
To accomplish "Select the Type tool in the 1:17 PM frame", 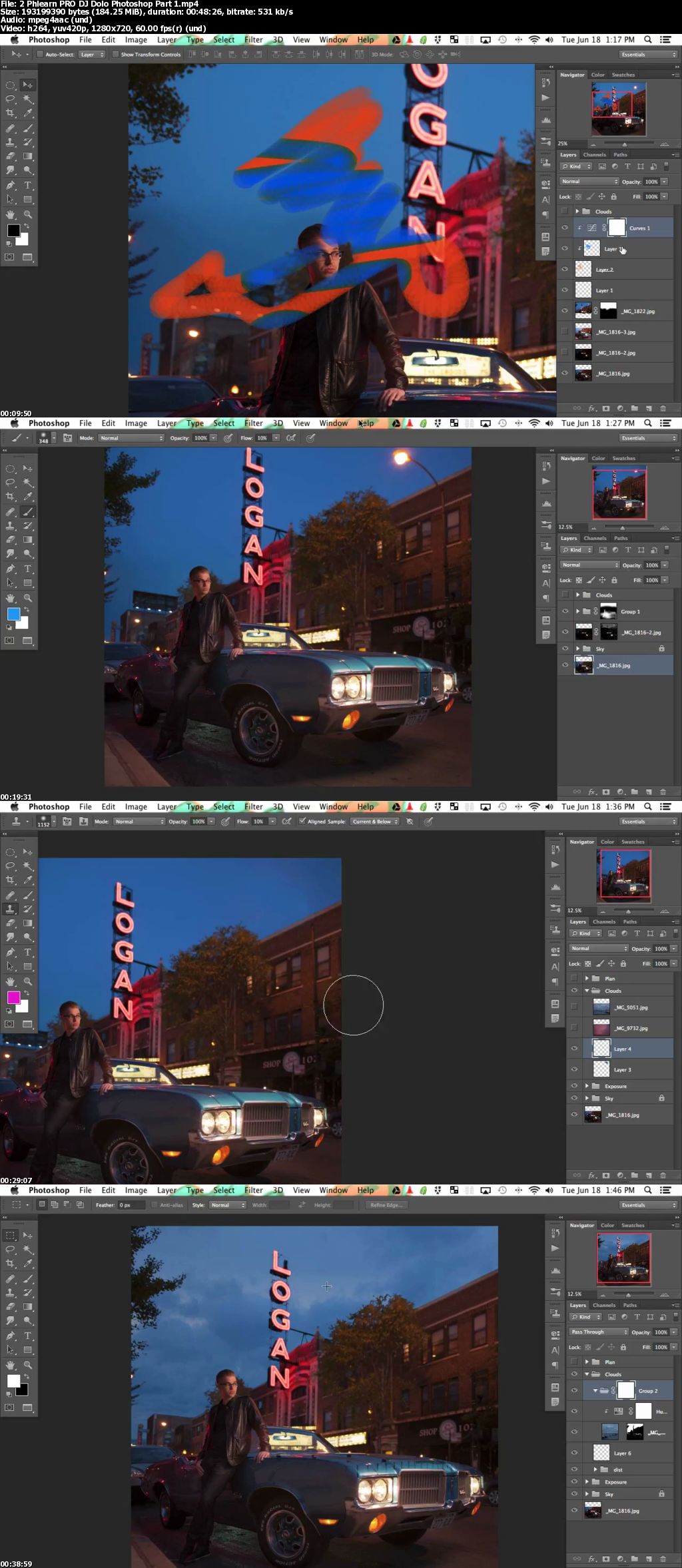I will (x=28, y=185).
